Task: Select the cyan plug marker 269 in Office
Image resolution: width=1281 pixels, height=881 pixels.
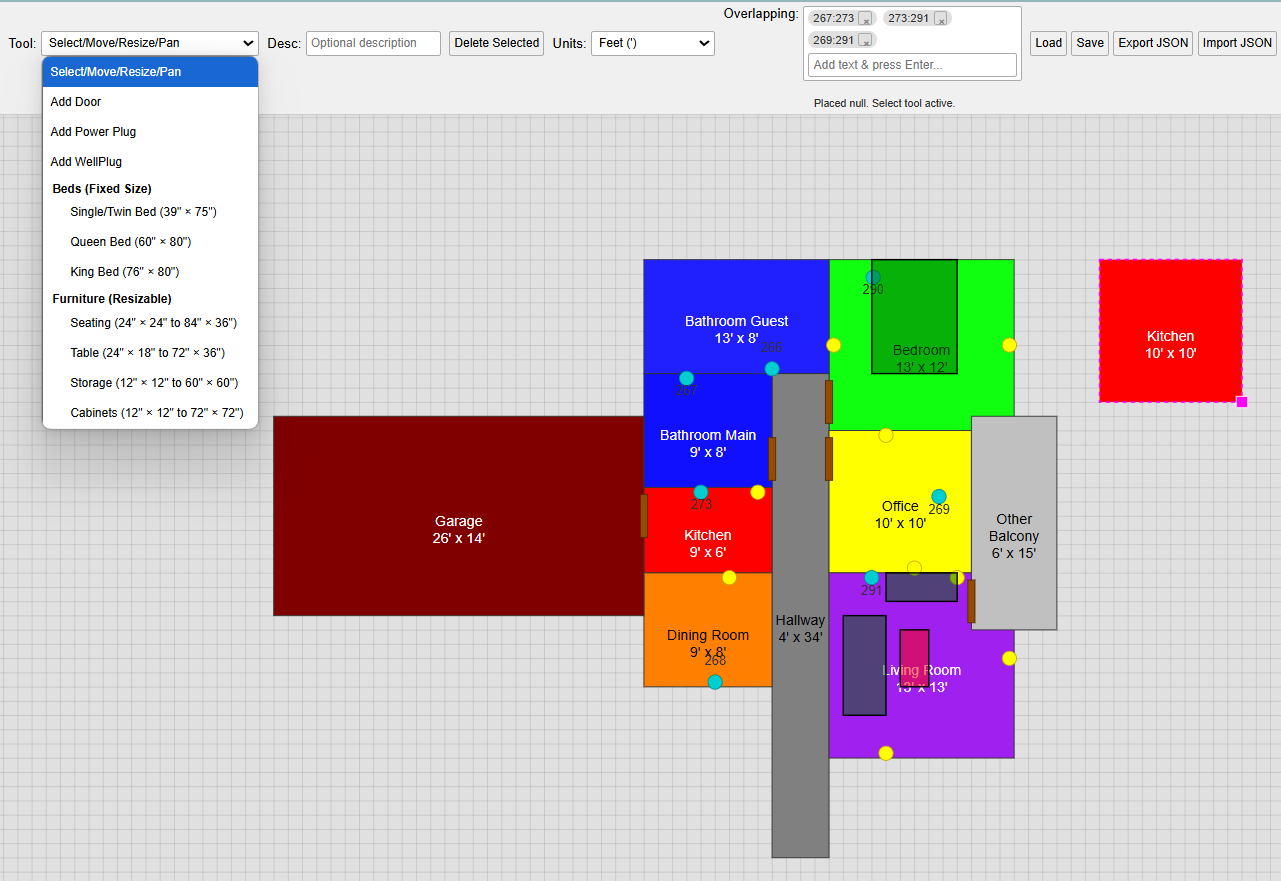Action: (x=938, y=496)
